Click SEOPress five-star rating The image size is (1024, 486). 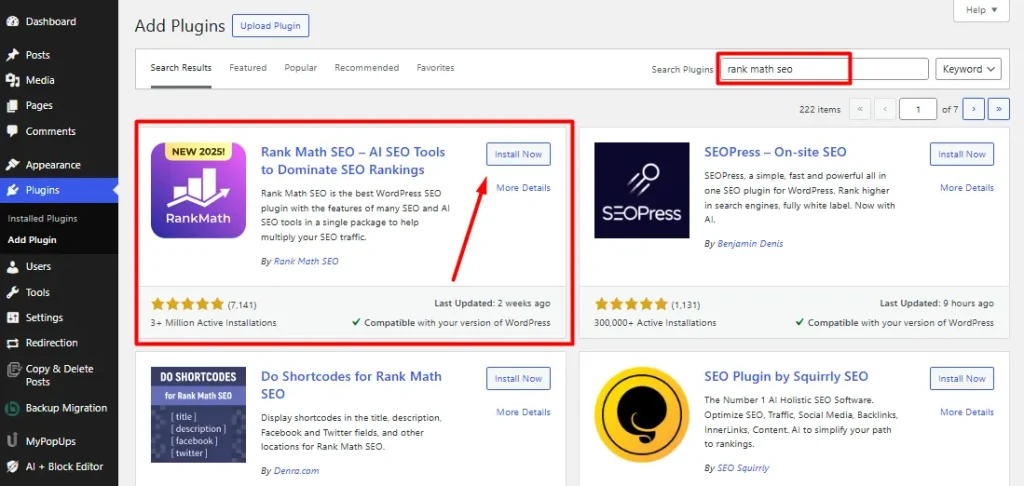pos(631,304)
